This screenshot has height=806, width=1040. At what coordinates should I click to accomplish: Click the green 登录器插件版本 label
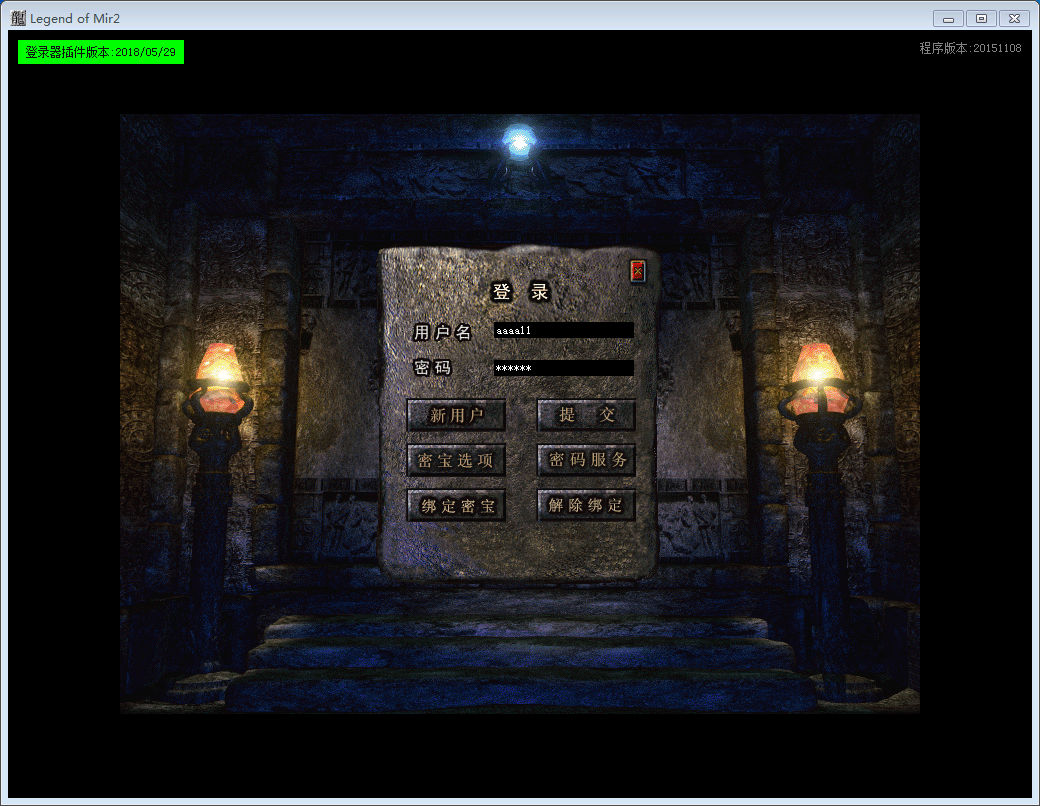101,52
